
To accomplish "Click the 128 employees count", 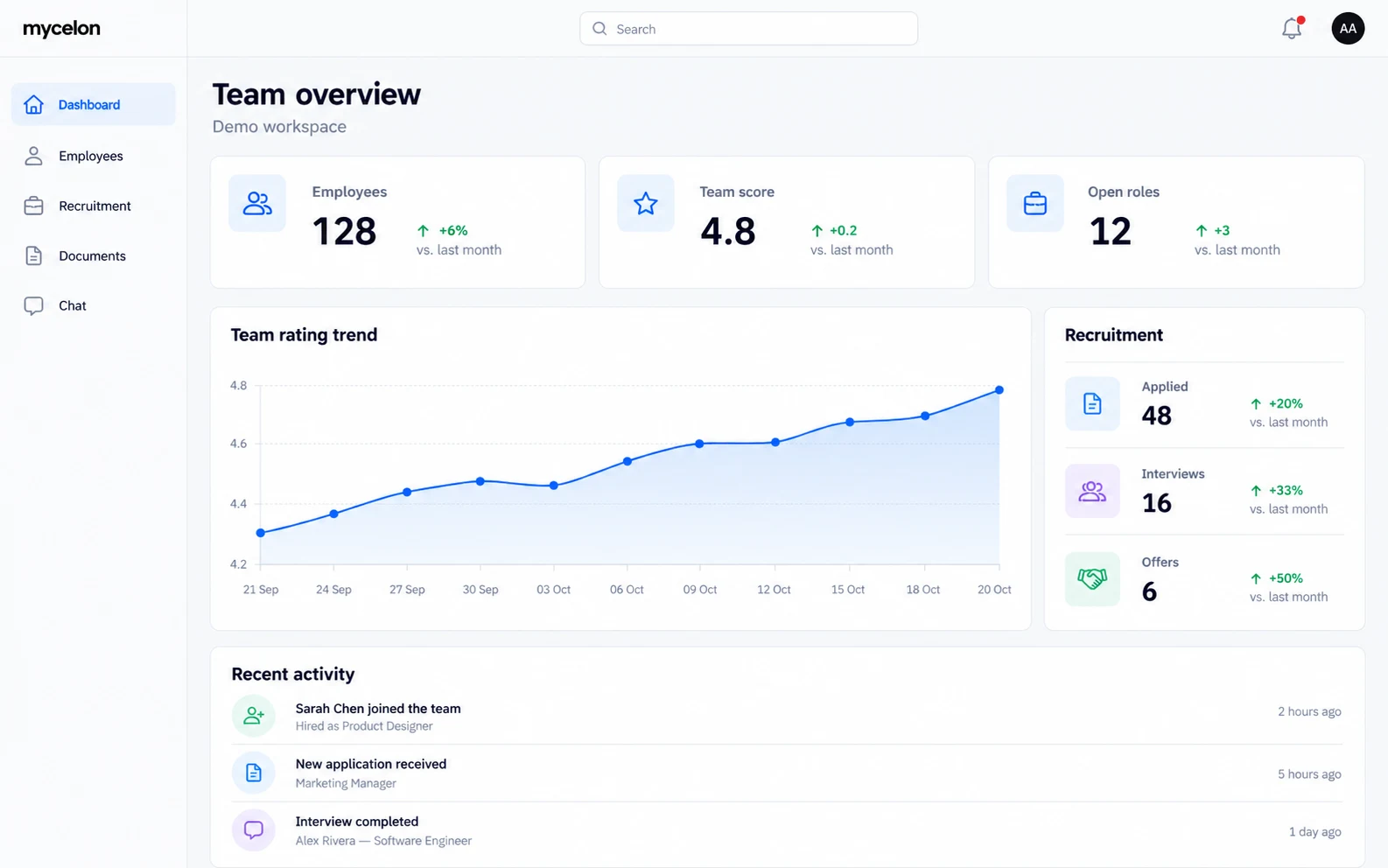I will 345,232.
